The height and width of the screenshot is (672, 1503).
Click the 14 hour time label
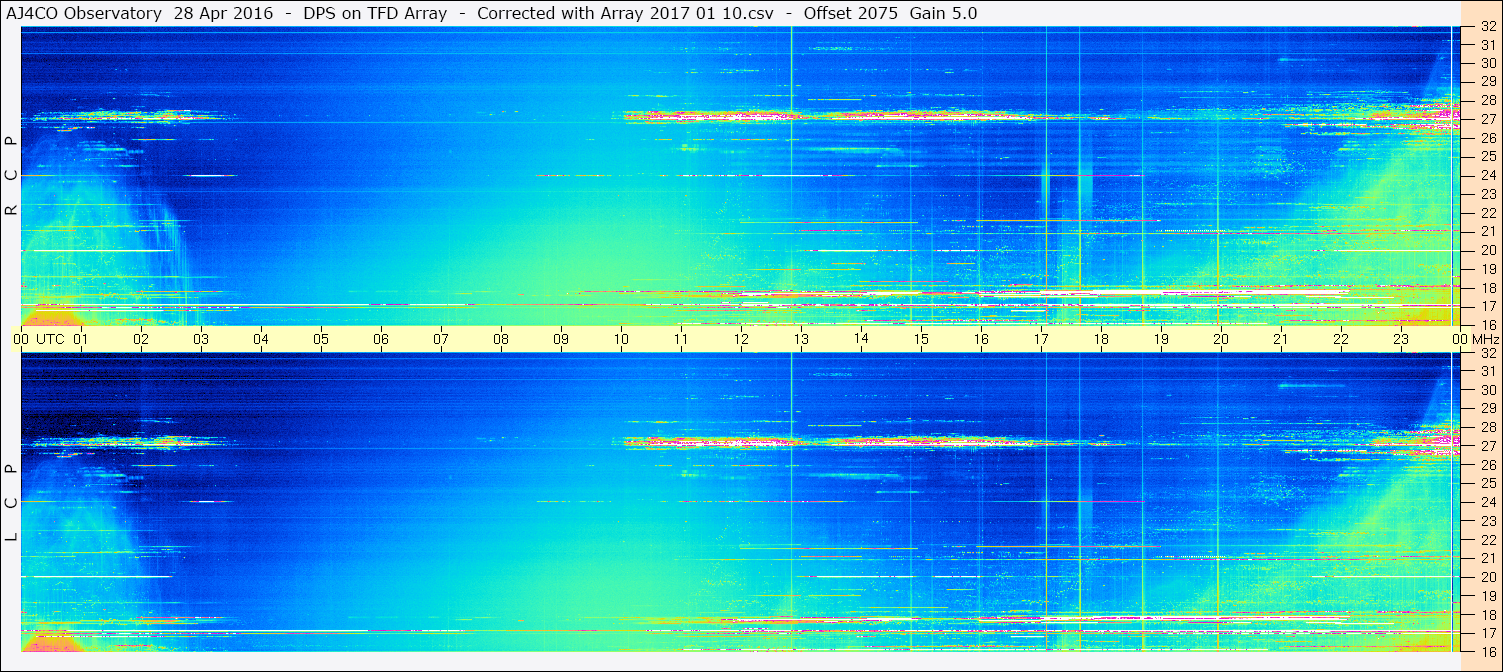pos(860,339)
